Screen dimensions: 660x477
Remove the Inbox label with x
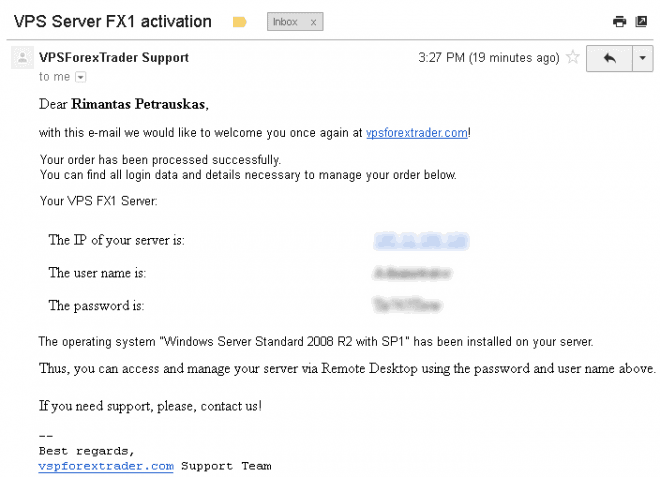coord(313,22)
